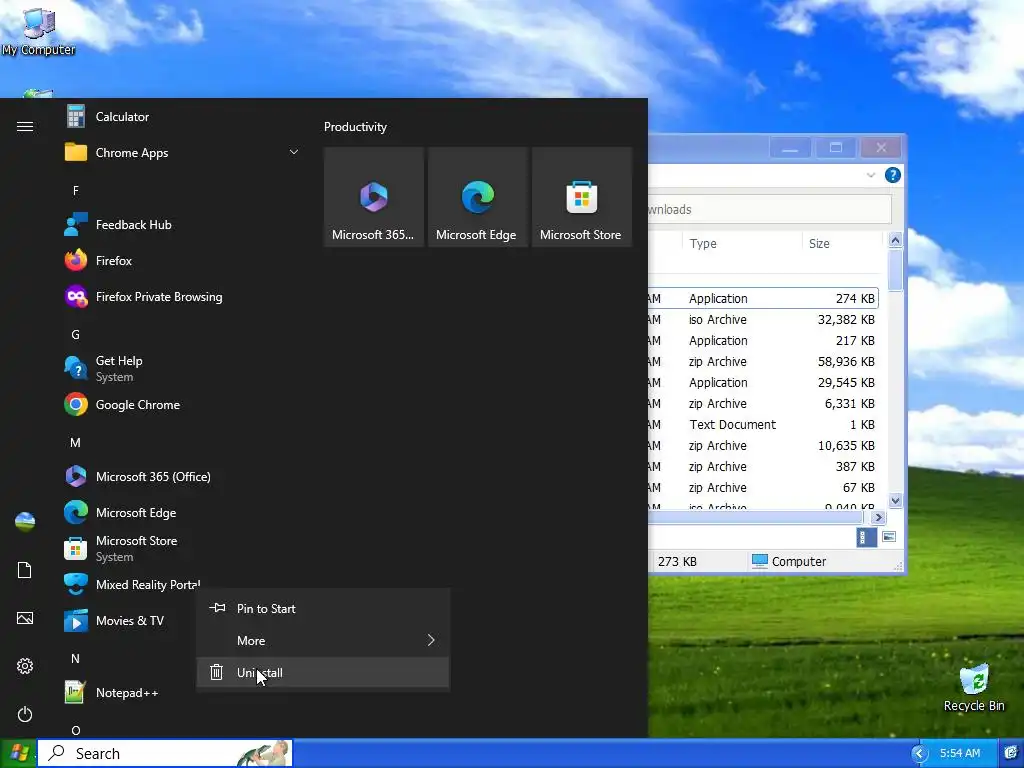Select the Text Document row
The height and width of the screenshot is (768, 1024).
763,424
